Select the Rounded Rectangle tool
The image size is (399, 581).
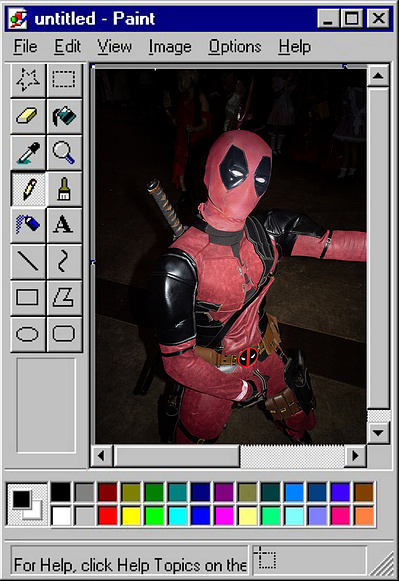[x=64, y=334]
